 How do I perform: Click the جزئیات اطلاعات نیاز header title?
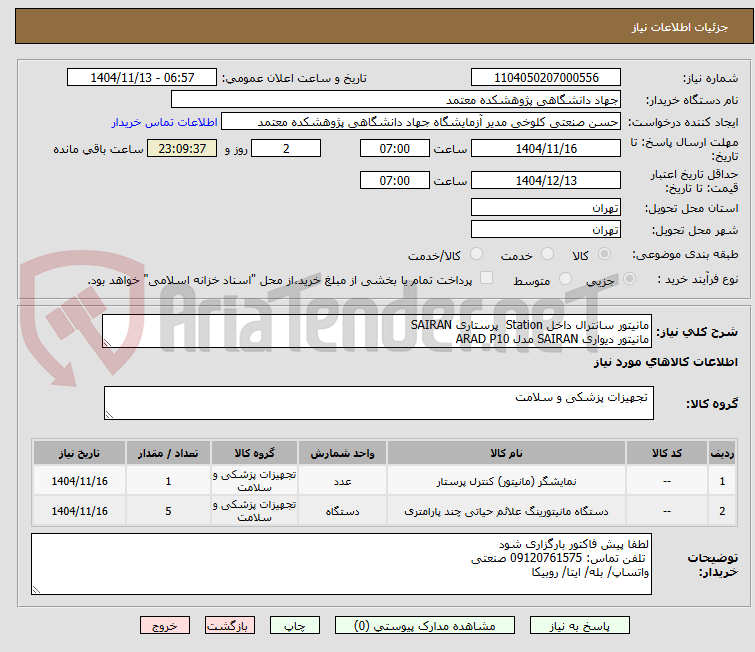[x=679, y=27]
